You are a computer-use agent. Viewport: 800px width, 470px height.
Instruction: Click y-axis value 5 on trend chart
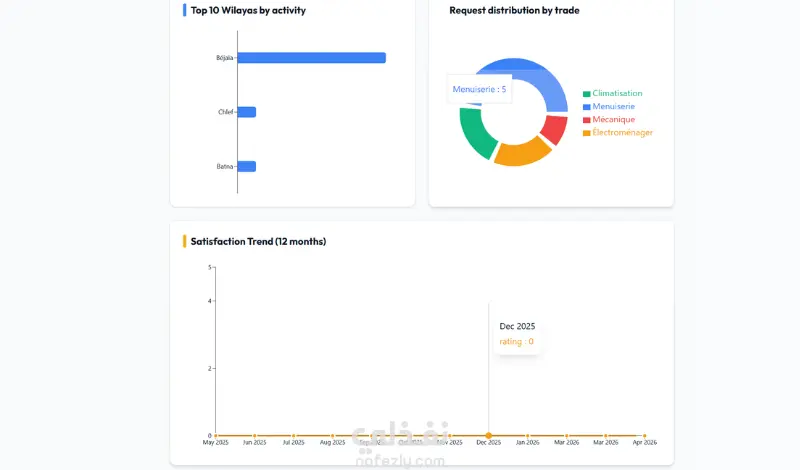210,267
